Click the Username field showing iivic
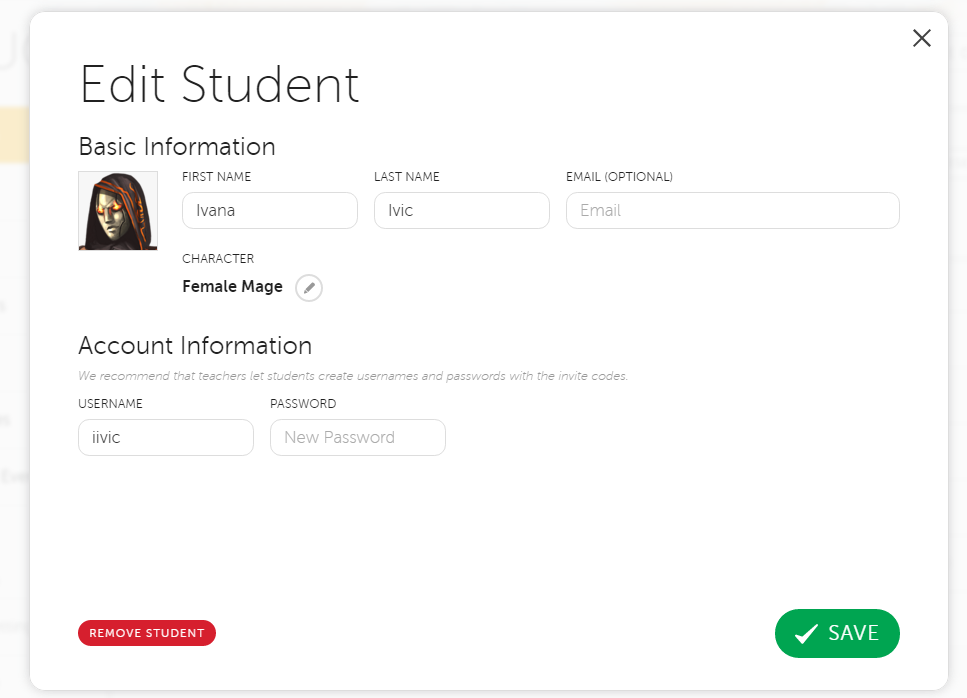967x698 pixels. pyautogui.click(x=165, y=437)
